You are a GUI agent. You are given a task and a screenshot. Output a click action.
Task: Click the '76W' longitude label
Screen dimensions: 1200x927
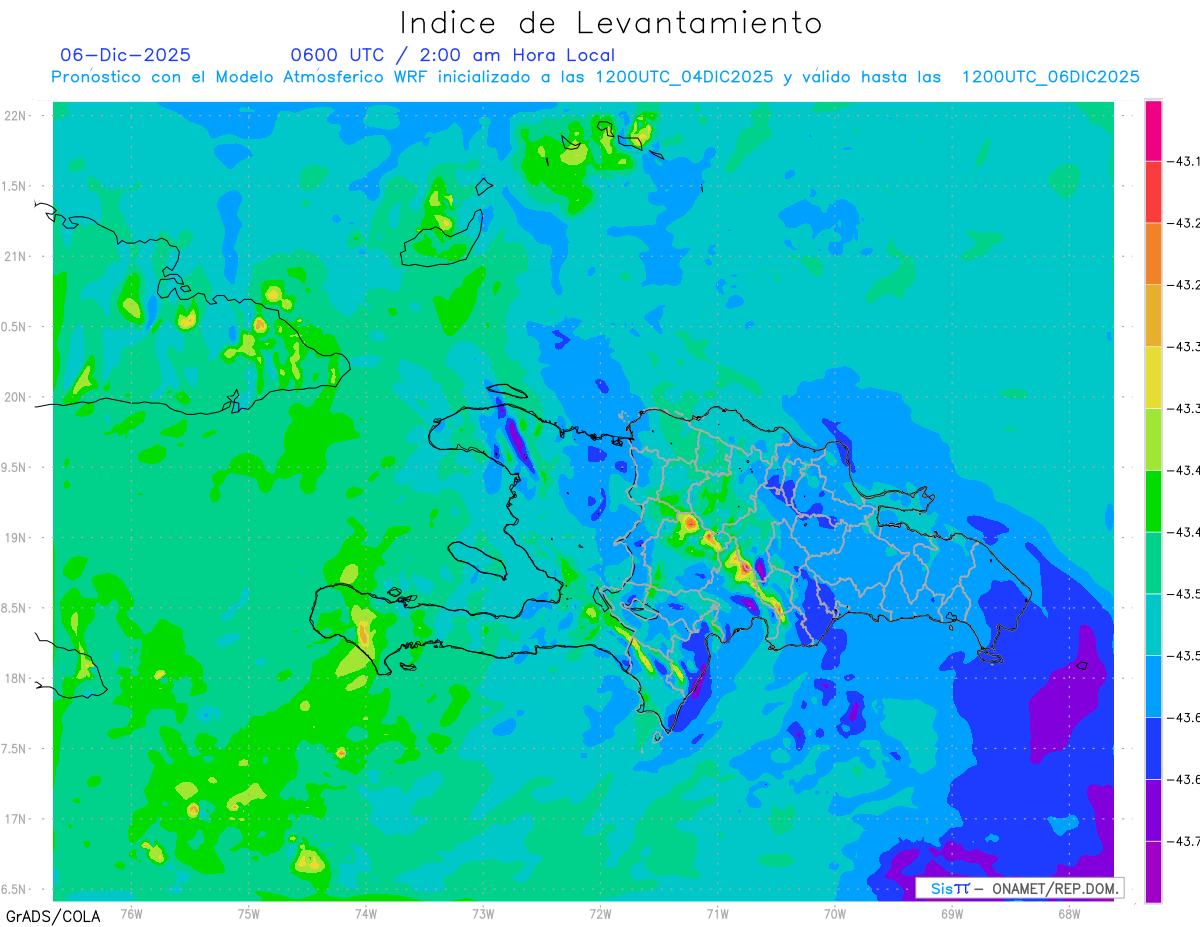131,913
